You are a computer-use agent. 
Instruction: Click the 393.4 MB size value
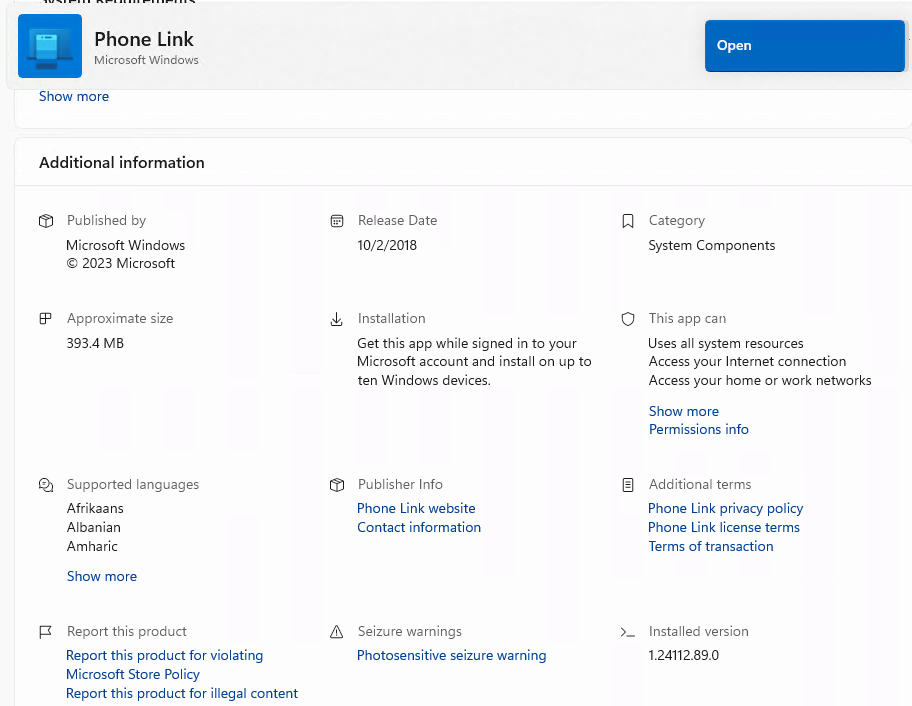pos(95,343)
